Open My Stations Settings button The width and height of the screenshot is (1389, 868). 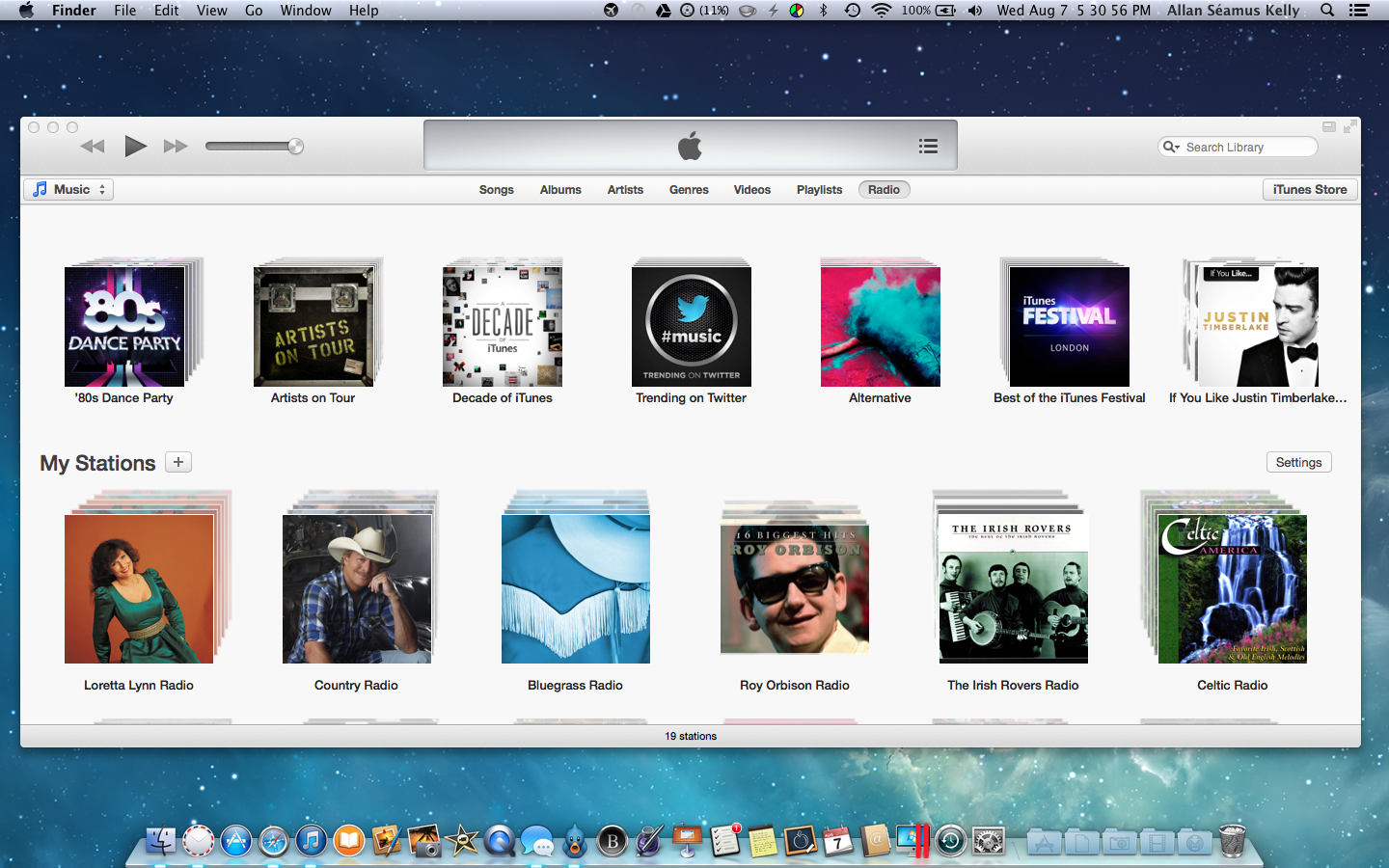pyautogui.click(x=1298, y=463)
